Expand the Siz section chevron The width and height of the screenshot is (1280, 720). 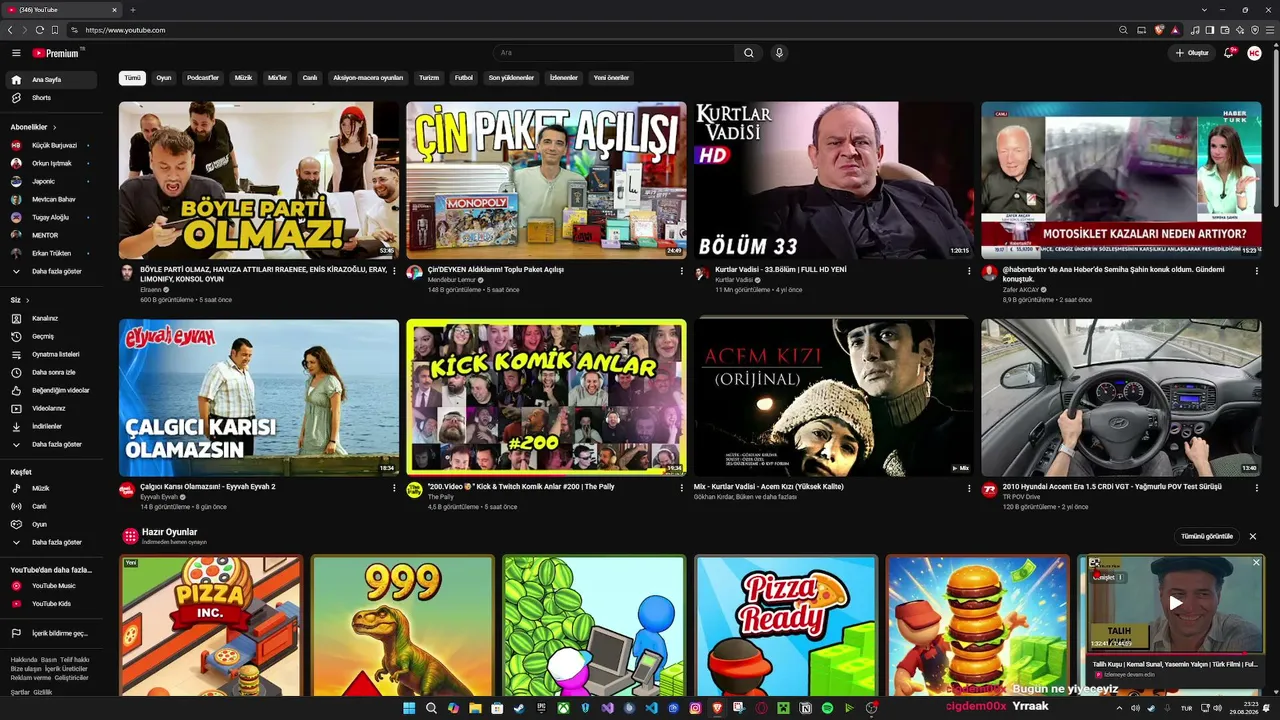[x=27, y=300]
